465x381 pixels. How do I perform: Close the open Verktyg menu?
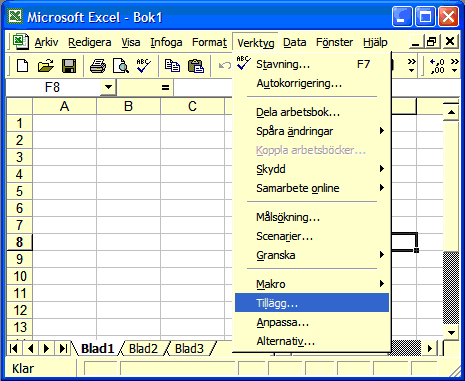(x=256, y=42)
